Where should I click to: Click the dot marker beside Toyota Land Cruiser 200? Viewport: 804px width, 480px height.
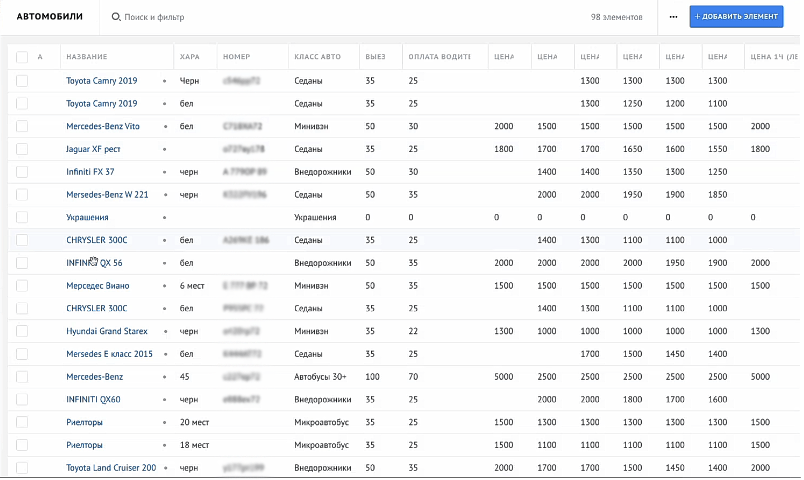pyautogui.click(x=166, y=468)
